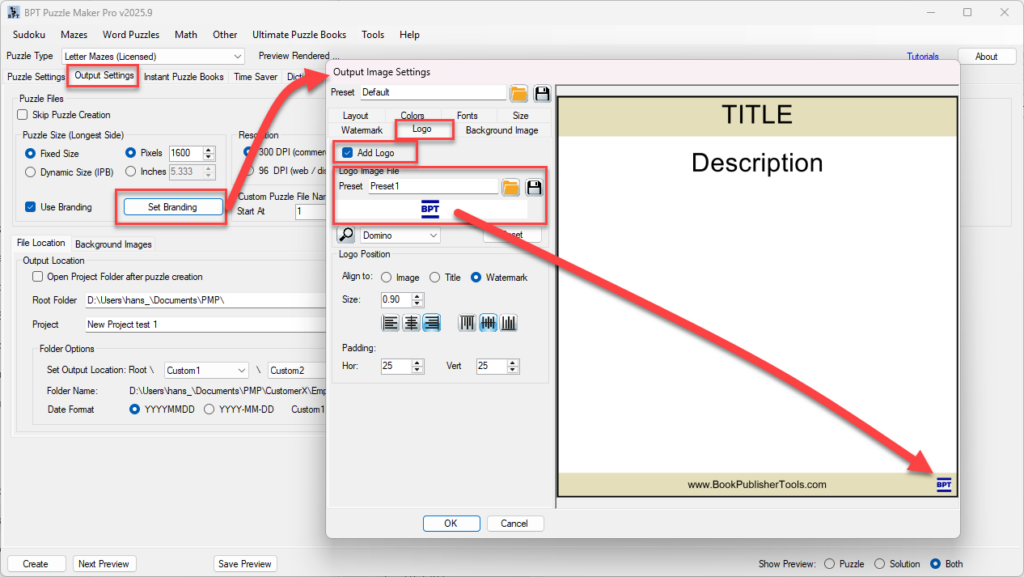Align logo horizontally to the right
Viewport: 1024px width, 577px height.
[x=431, y=323]
